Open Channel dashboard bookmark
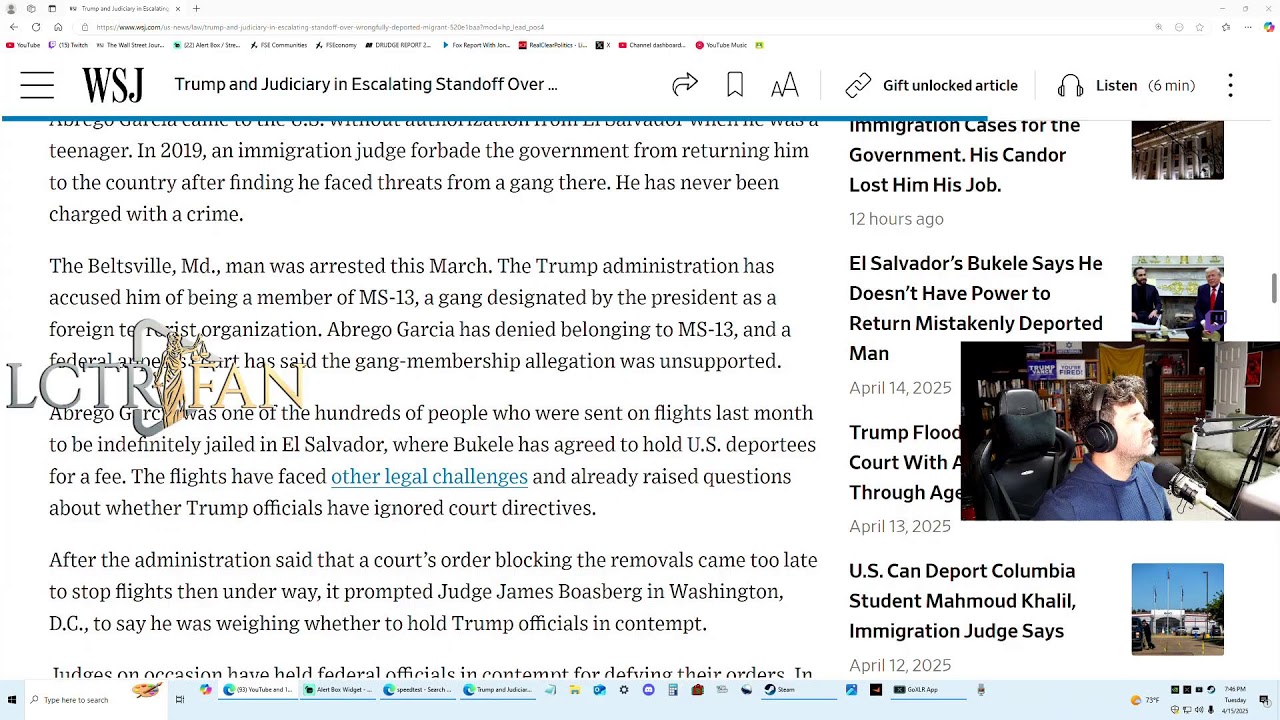The height and width of the screenshot is (720, 1280). click(652, 45)
